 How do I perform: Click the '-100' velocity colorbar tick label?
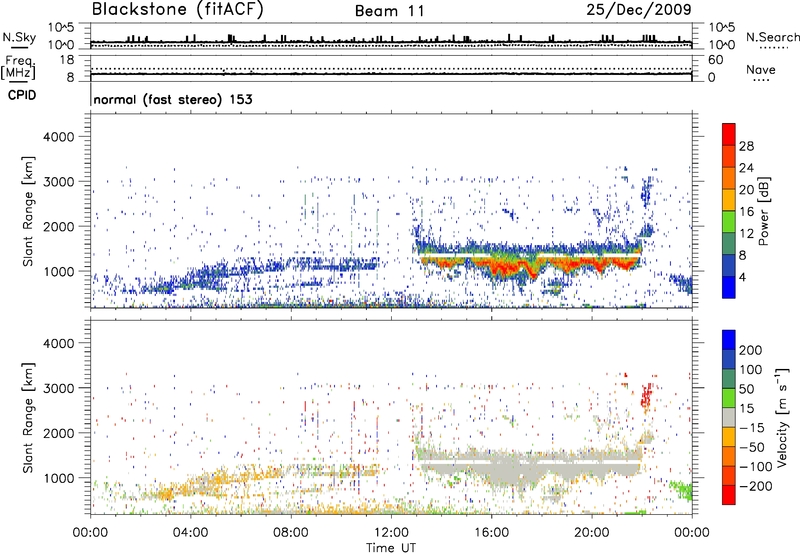coord(756,467)
